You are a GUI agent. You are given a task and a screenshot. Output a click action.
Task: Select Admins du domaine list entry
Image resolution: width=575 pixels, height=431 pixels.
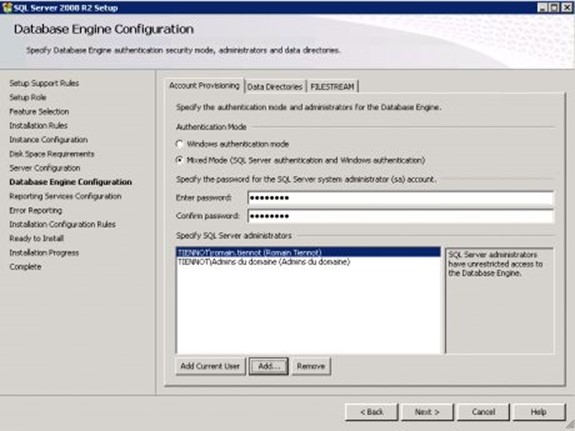point(308,262)
